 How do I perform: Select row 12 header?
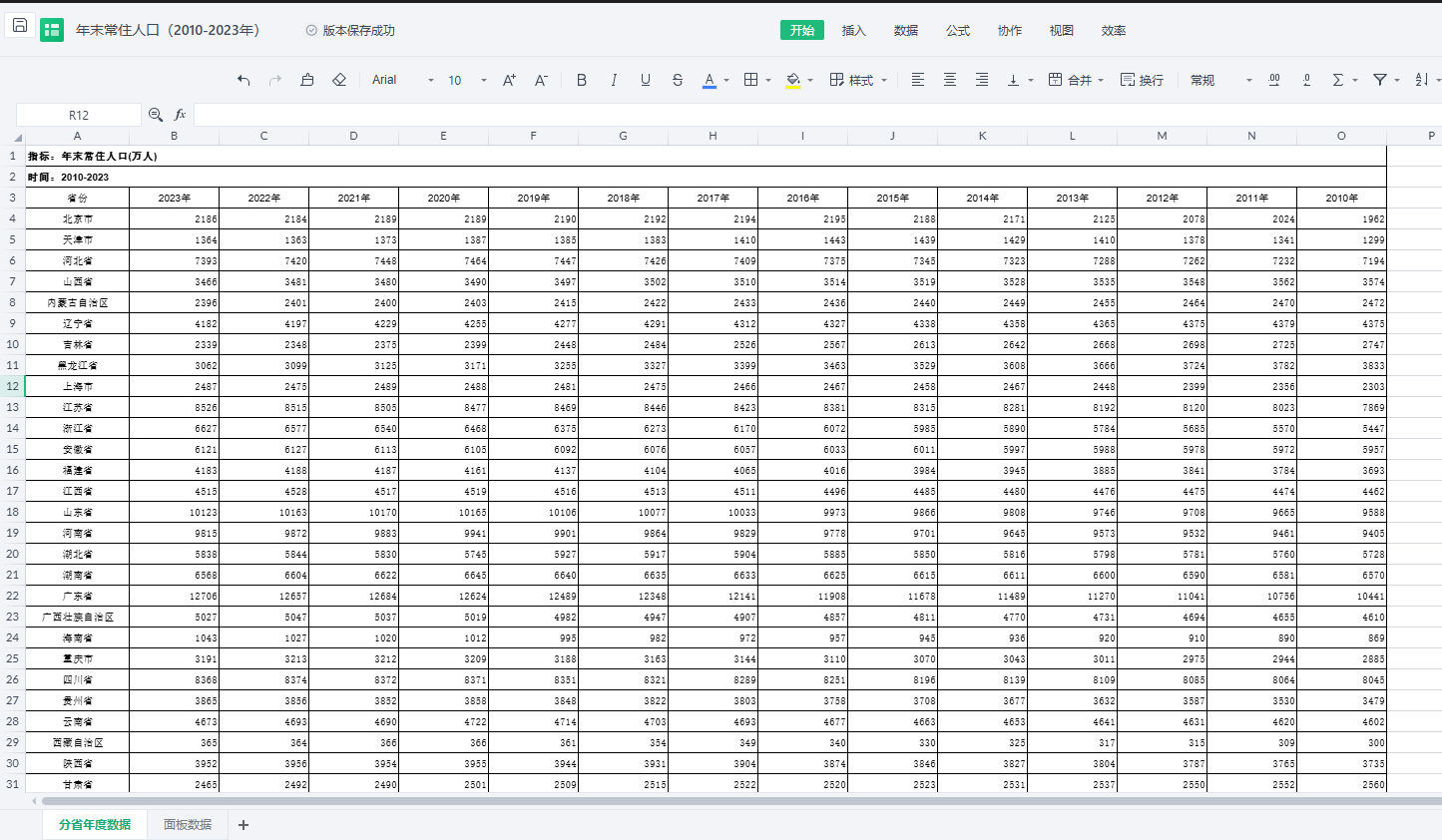13,386
